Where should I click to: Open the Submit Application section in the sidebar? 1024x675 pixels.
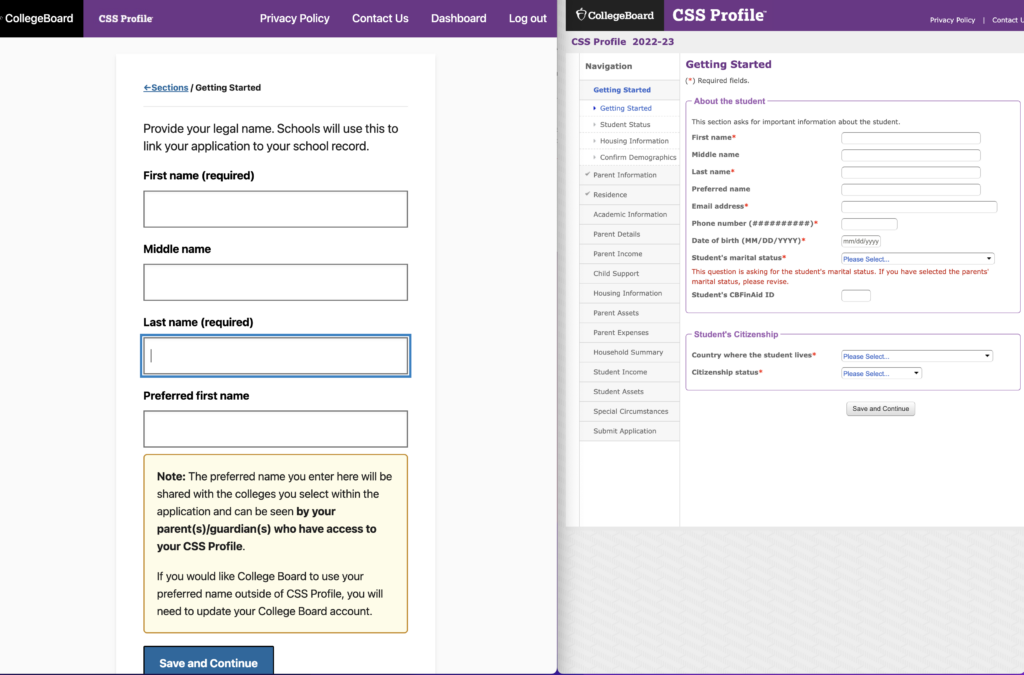coord(625,431)
